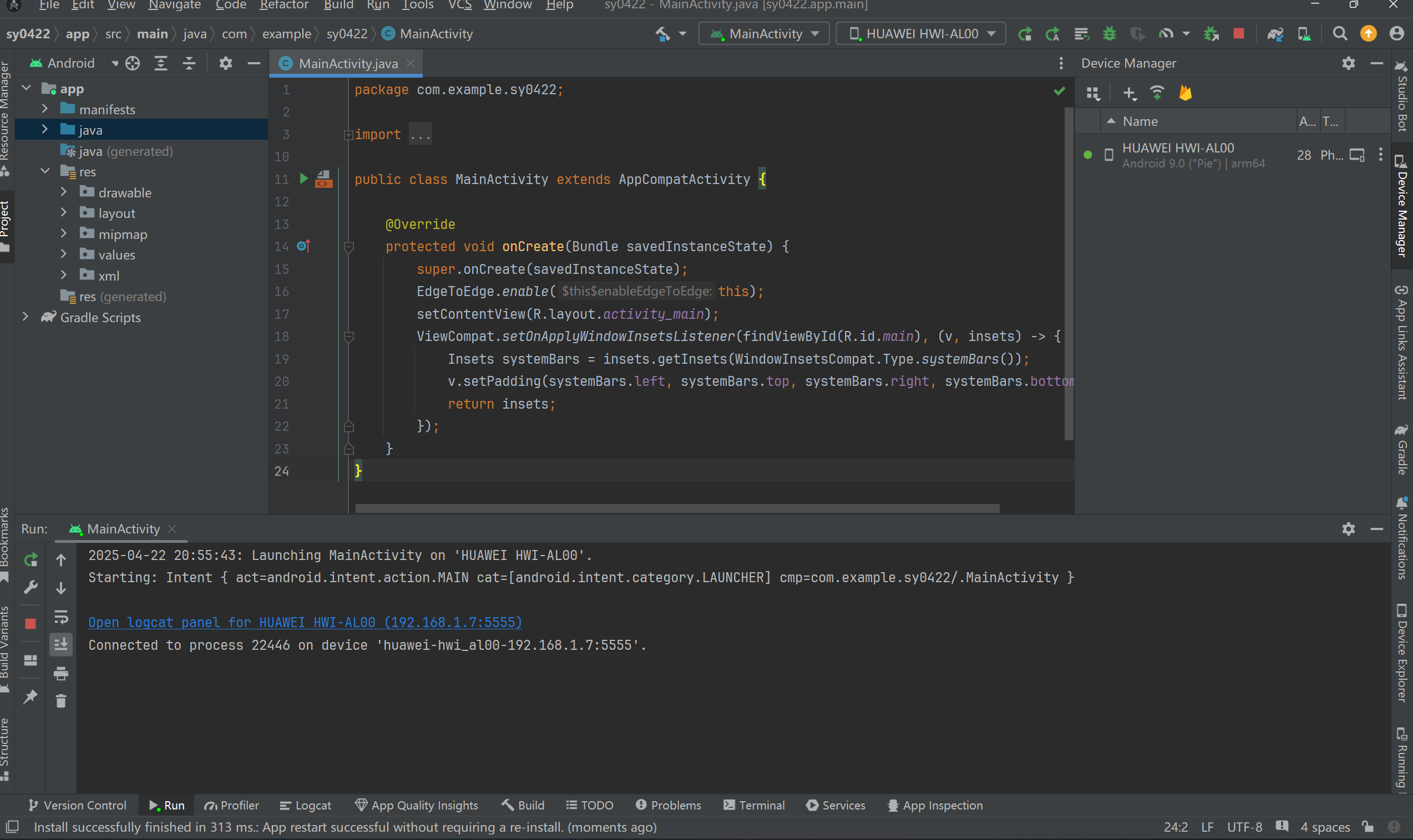Toggle Pin Tab icon in Run panel
This screenshot has width=1413, height=840.
[x=31, y=696]
